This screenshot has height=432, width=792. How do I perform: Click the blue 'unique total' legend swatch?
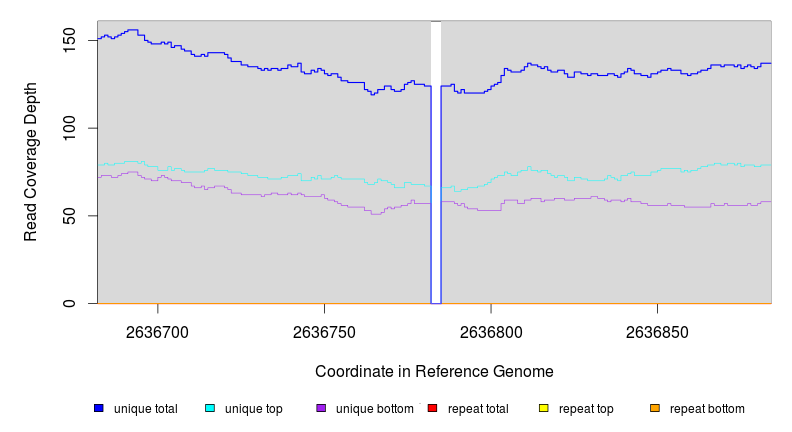point(99,408)
